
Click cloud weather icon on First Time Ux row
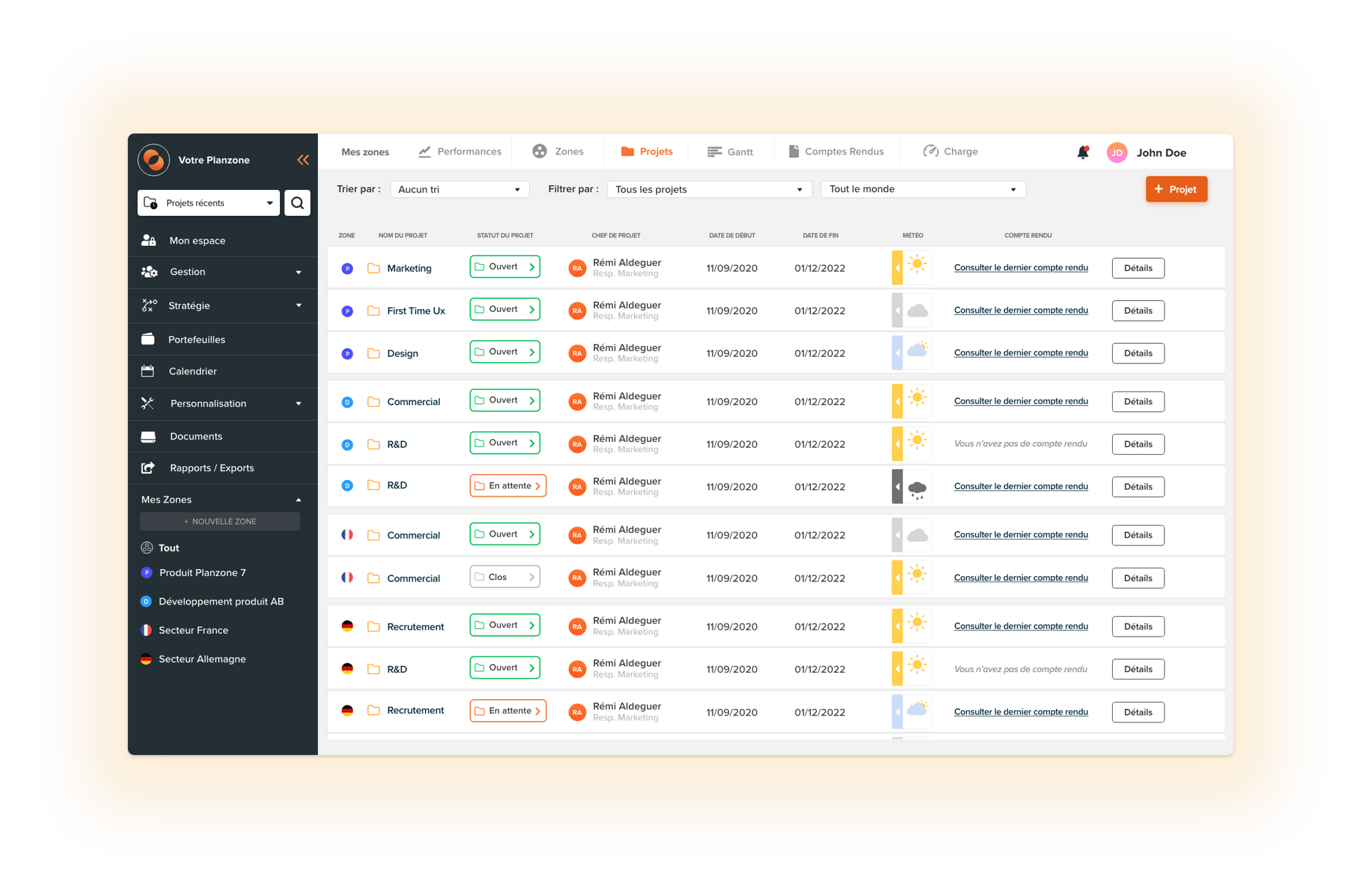tap(917, 310)
